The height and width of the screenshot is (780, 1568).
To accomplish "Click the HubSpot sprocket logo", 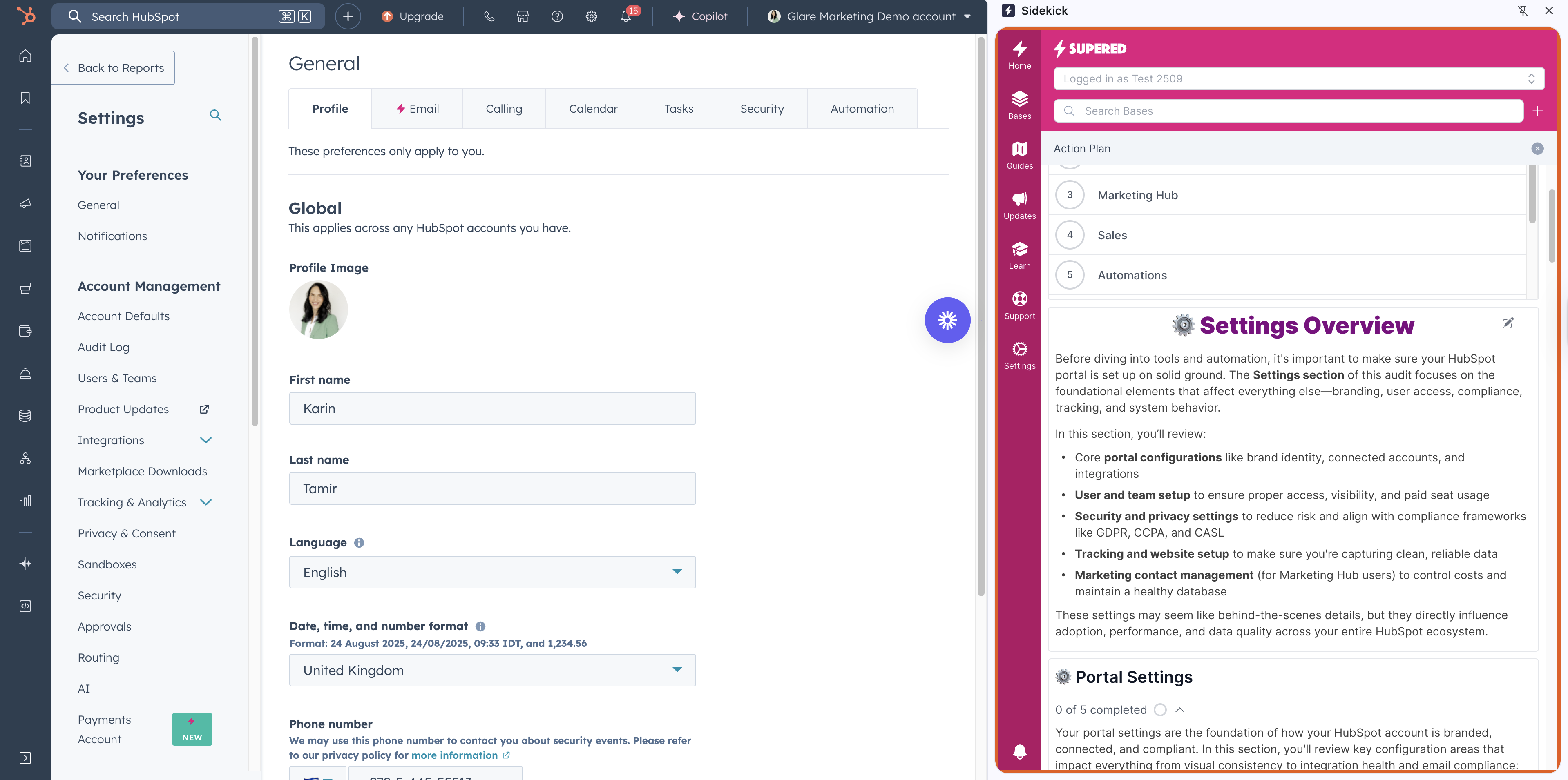I will 26,16.
